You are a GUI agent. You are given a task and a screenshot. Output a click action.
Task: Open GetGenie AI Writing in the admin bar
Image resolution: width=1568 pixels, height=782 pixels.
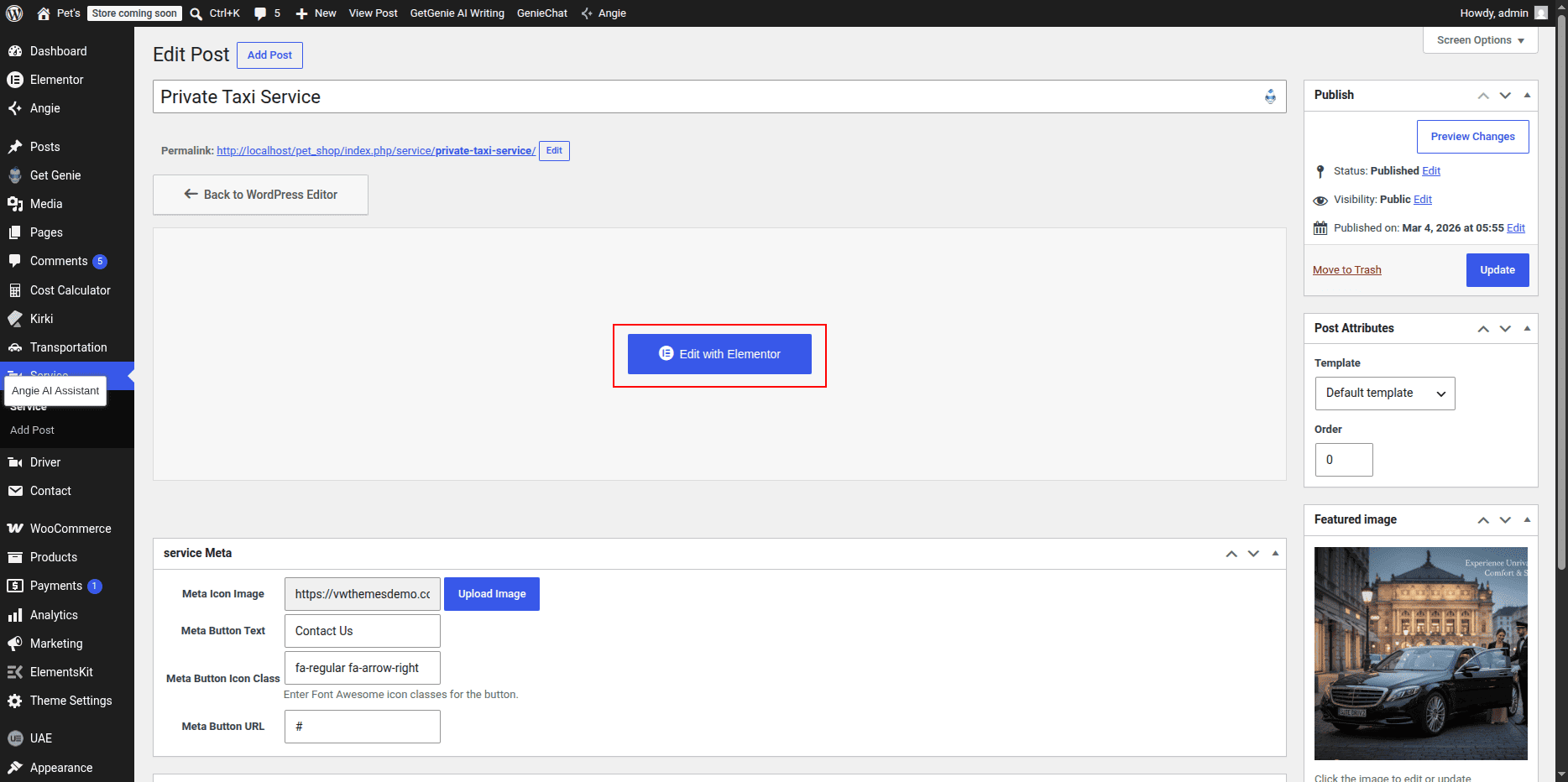[457, 13]
